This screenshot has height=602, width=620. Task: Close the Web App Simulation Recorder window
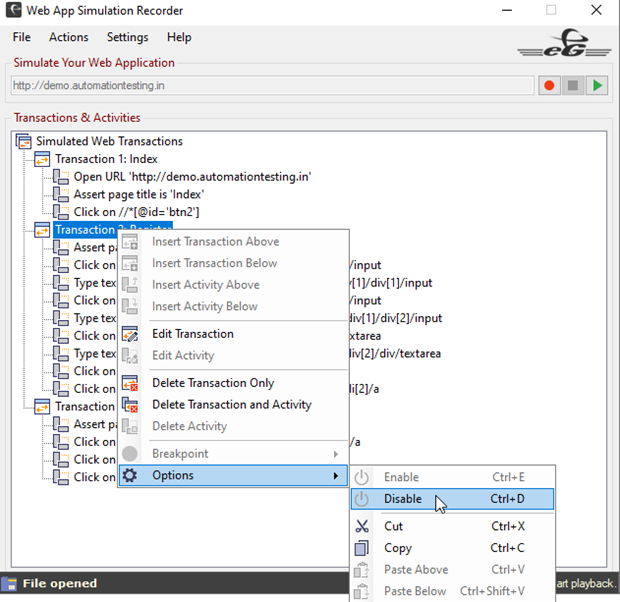(596, 10)
